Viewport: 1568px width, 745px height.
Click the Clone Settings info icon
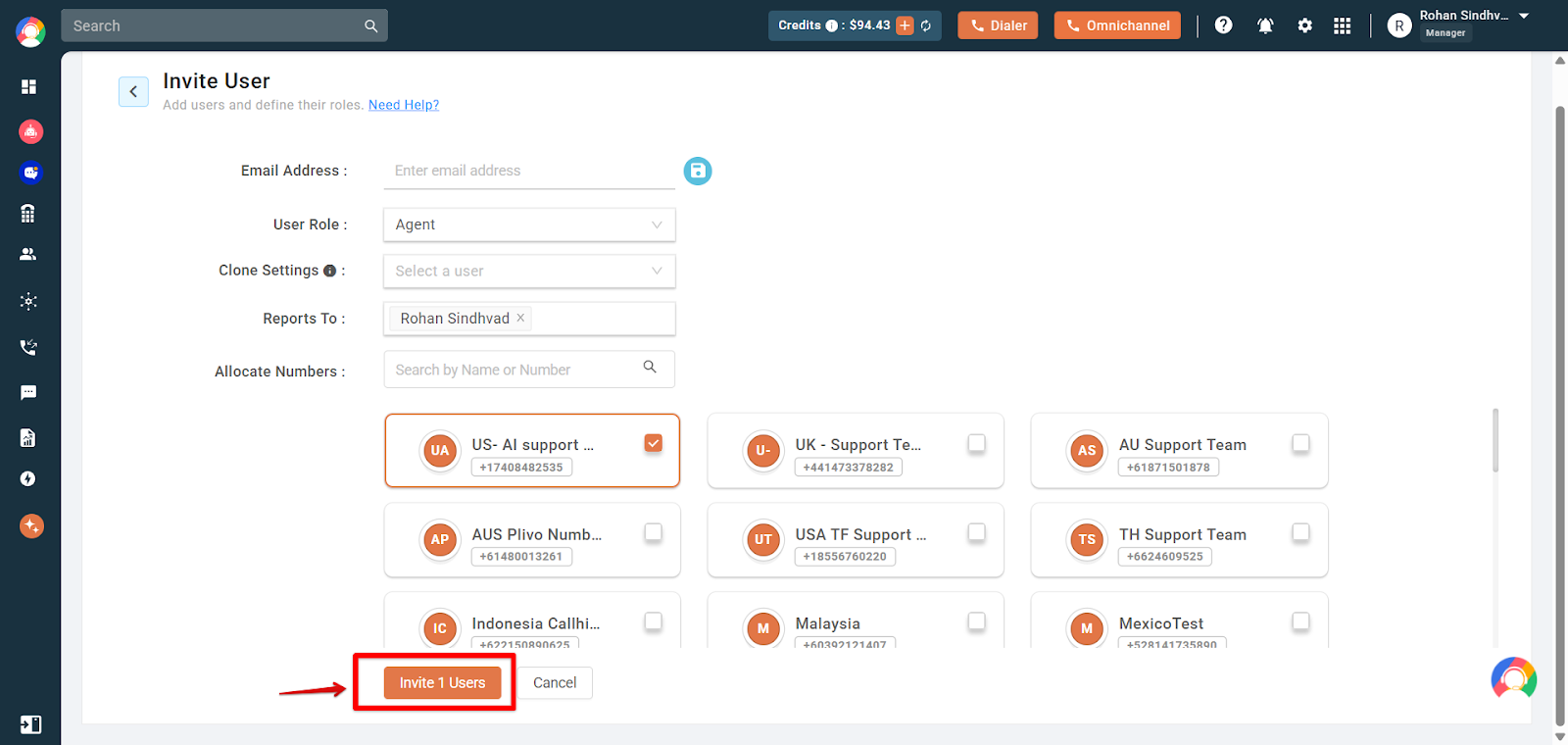[x=329, y=272]
